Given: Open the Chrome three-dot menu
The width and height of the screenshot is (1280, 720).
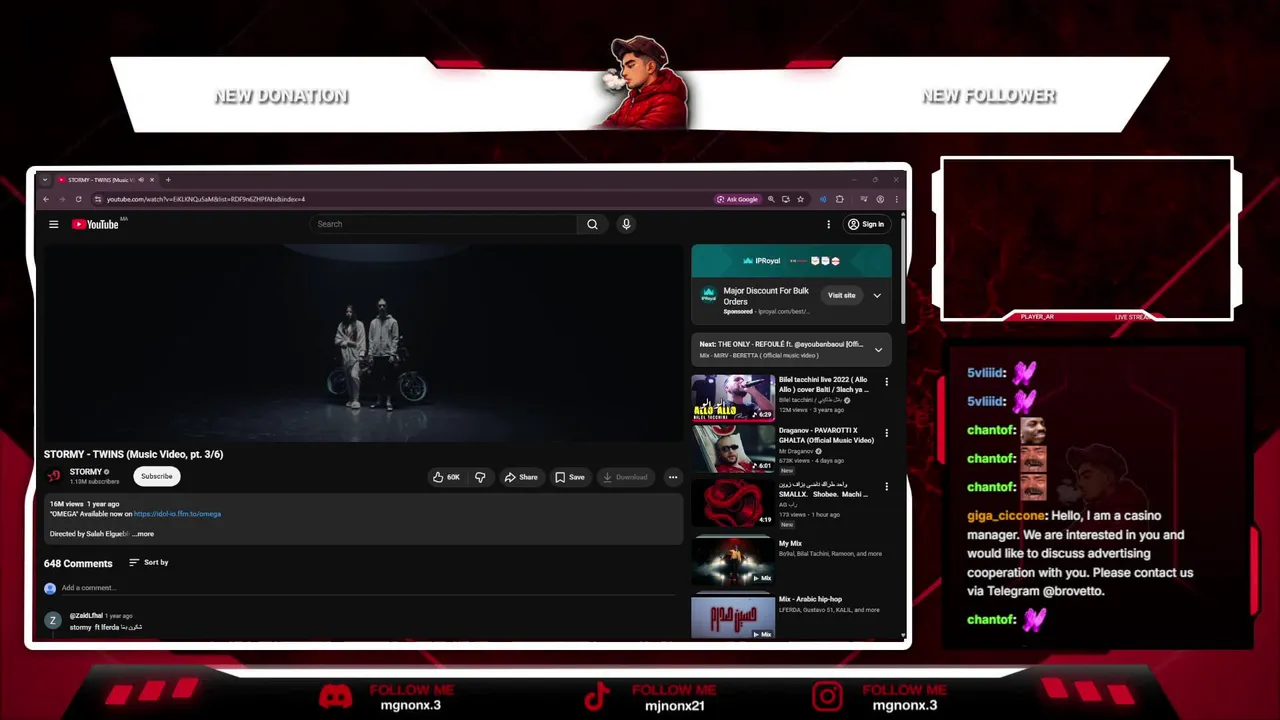Looking at the screenshot, I should click(896, 199).
